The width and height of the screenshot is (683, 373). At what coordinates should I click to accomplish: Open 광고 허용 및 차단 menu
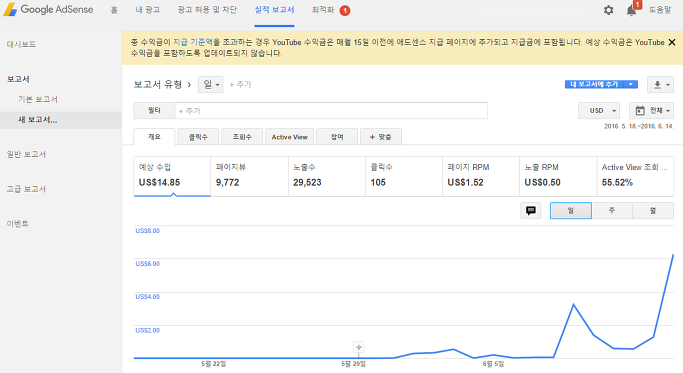click(x=207, y=10)
